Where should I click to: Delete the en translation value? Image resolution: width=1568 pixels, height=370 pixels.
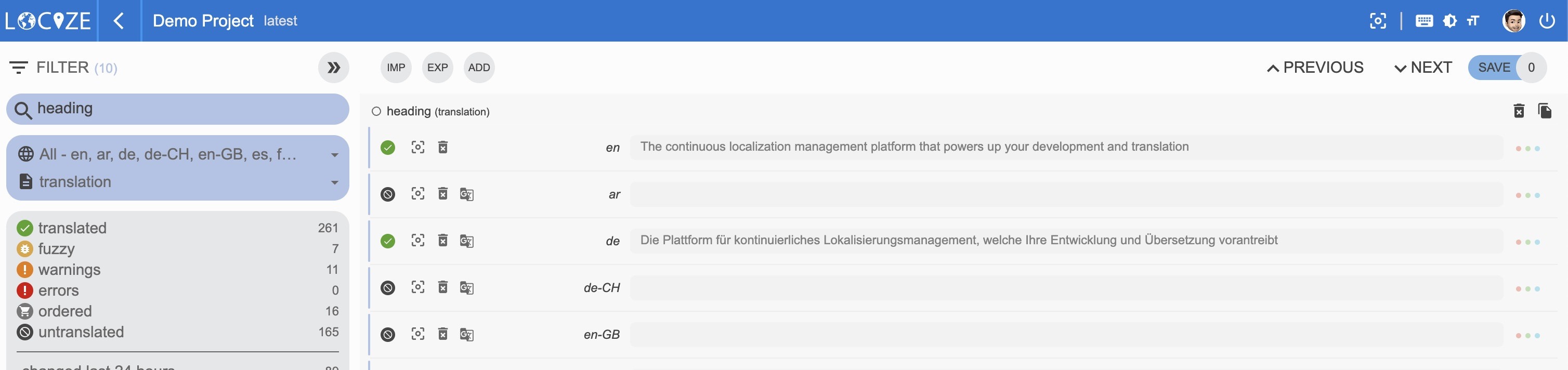tap(443, 147)
